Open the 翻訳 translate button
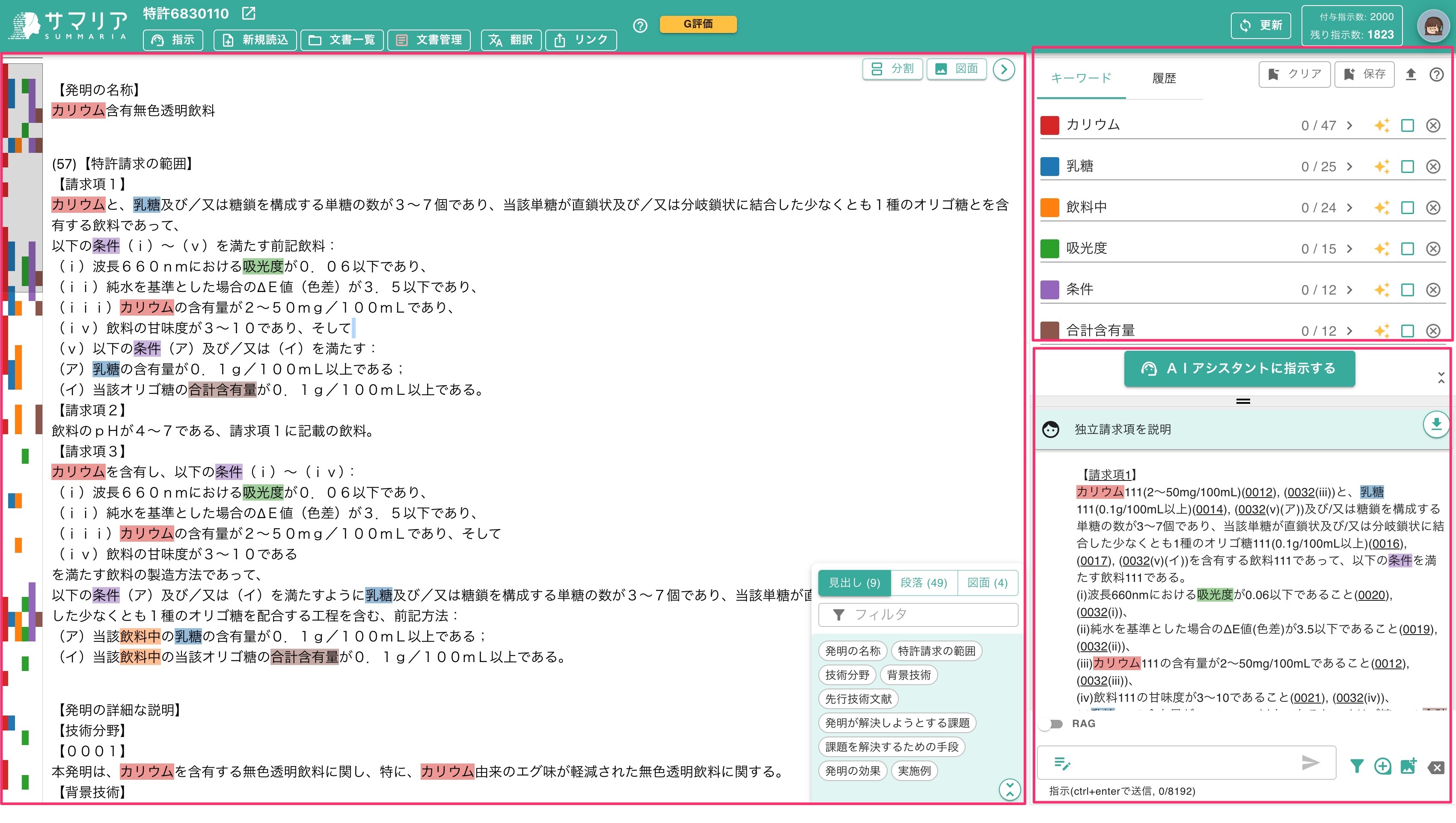 [x=511, y=39]
